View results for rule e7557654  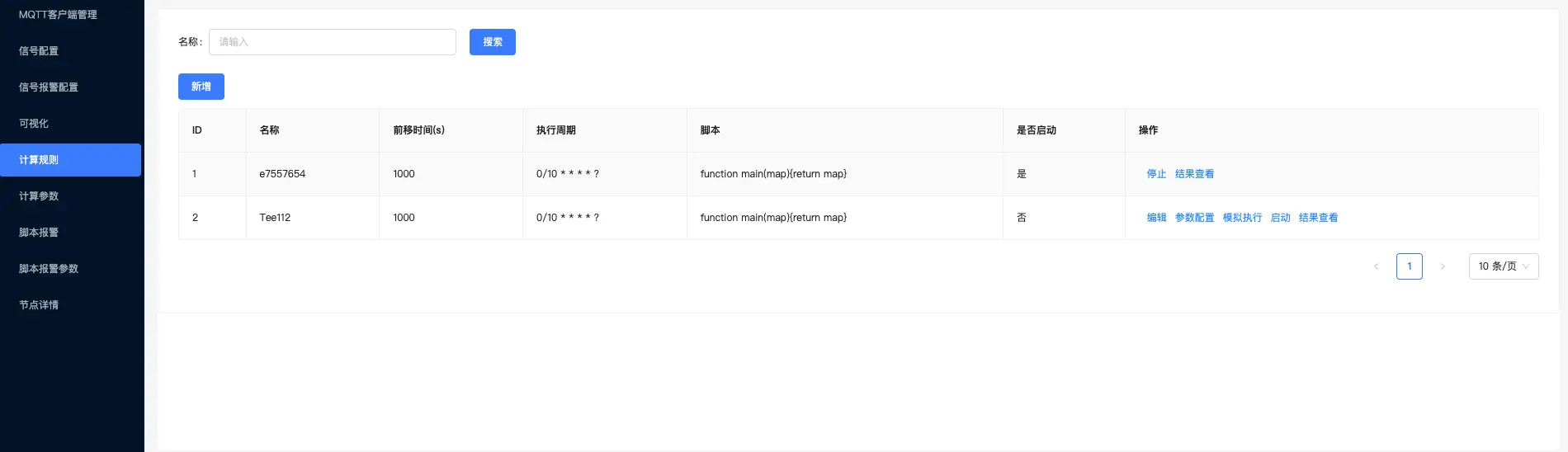1194,174
